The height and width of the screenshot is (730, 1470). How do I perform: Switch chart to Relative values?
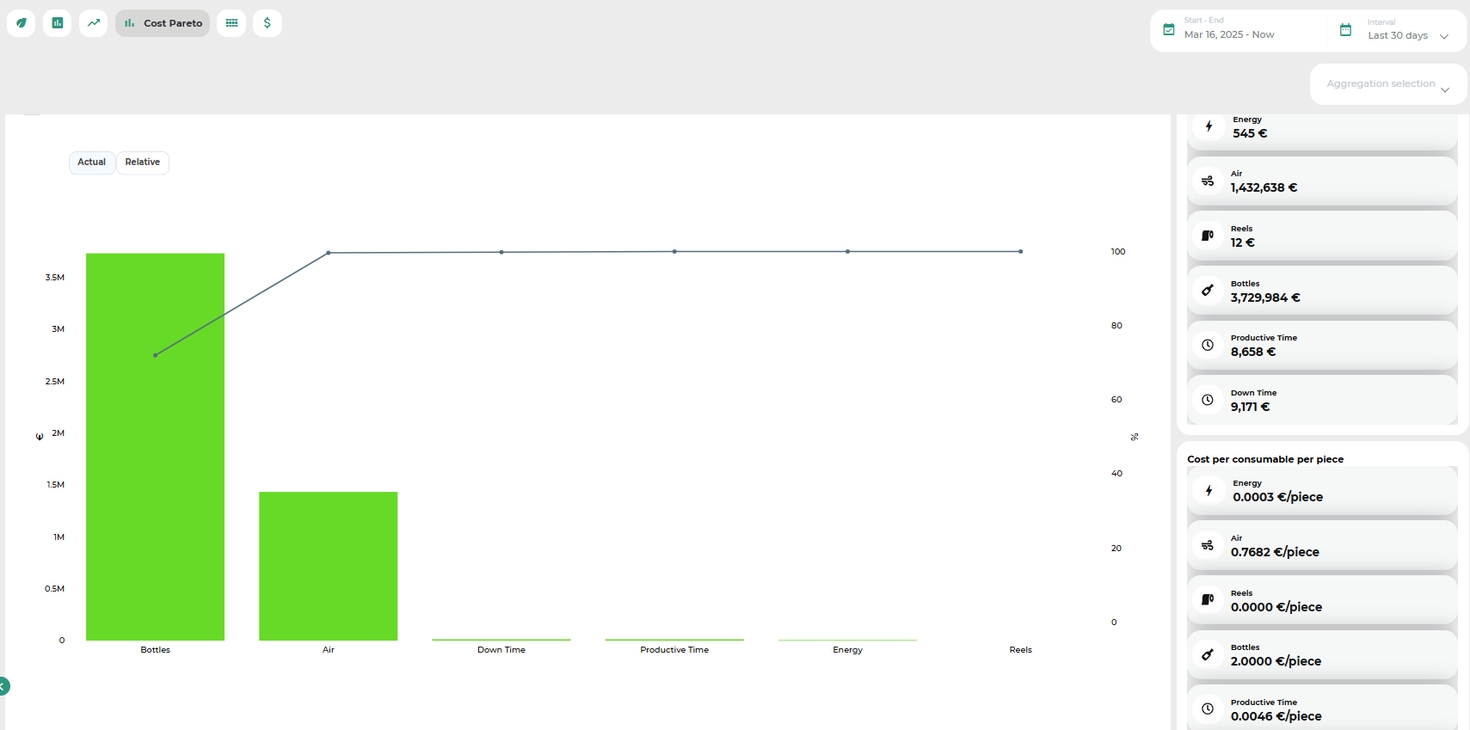142,162
